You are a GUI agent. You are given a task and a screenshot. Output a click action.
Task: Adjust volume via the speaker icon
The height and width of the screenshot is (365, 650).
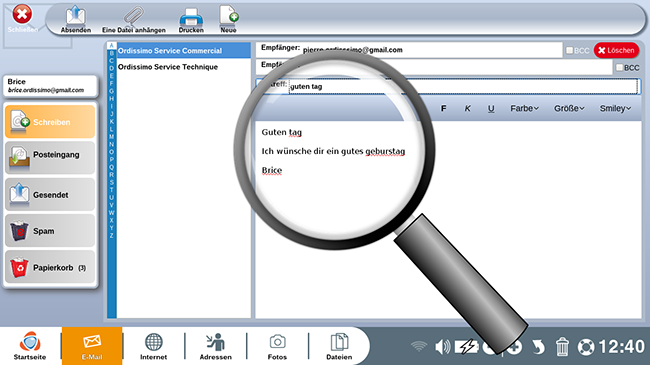point(443,347)
